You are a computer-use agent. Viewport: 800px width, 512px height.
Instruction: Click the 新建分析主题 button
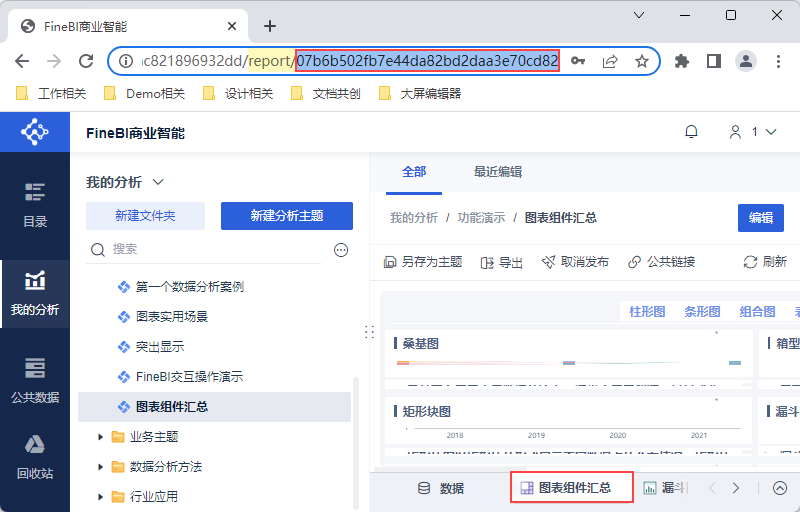(287, 216)
